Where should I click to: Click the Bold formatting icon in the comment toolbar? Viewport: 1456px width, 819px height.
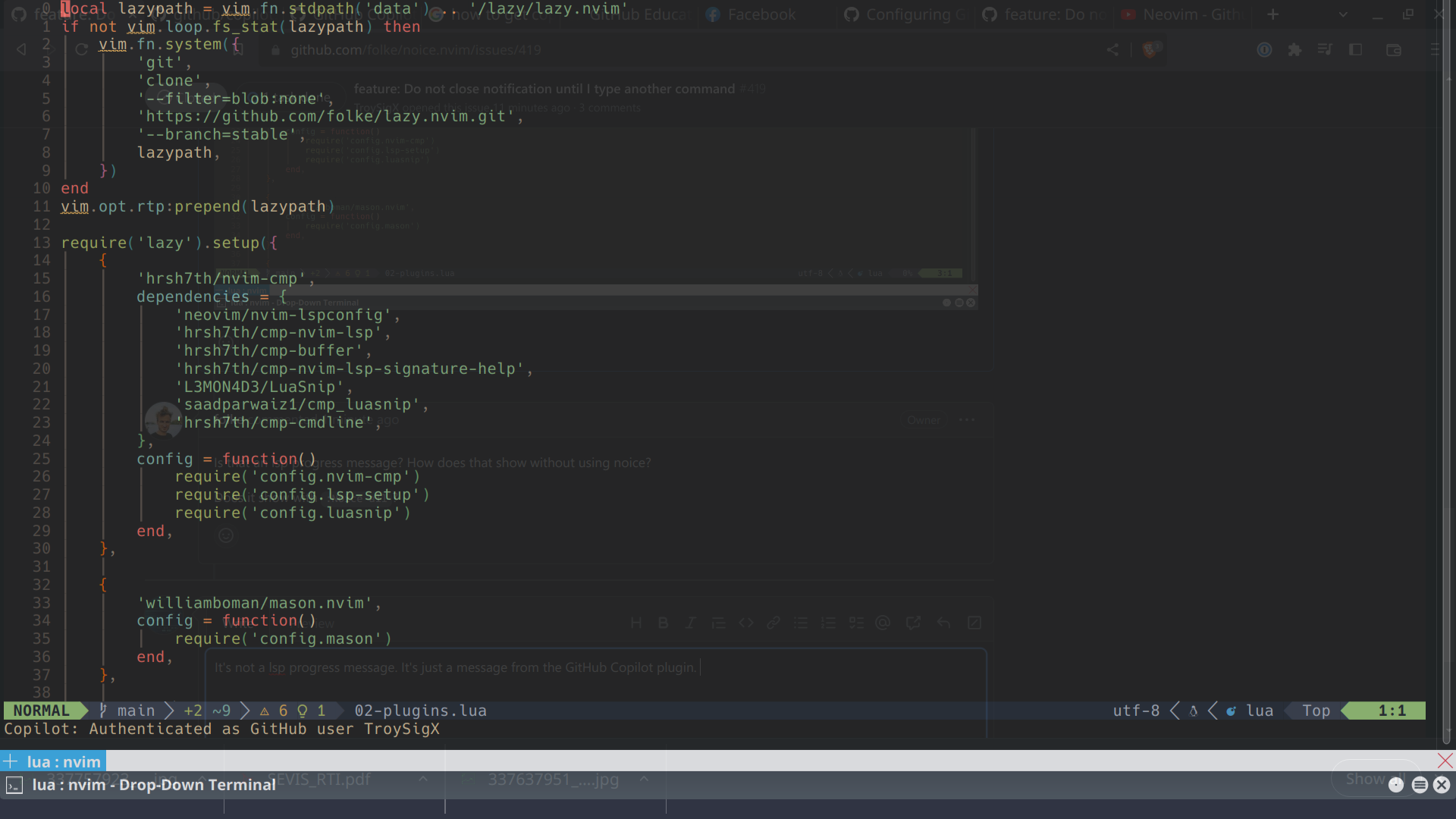[x=664, y=622]
